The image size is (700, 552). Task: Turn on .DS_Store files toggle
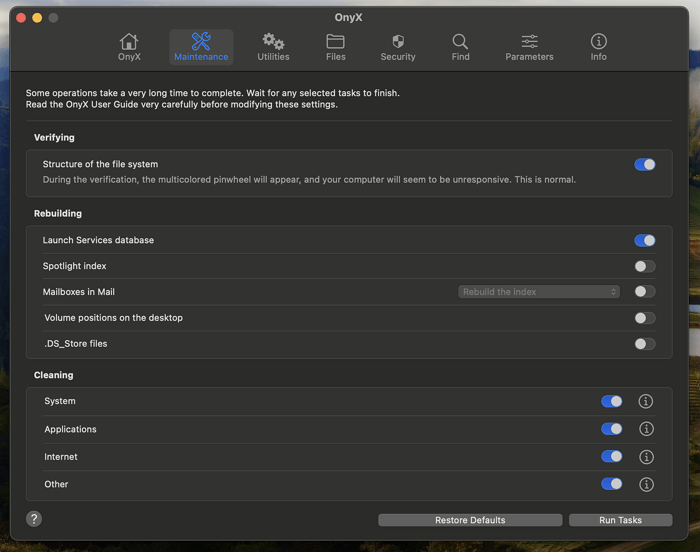pos(645,344)
